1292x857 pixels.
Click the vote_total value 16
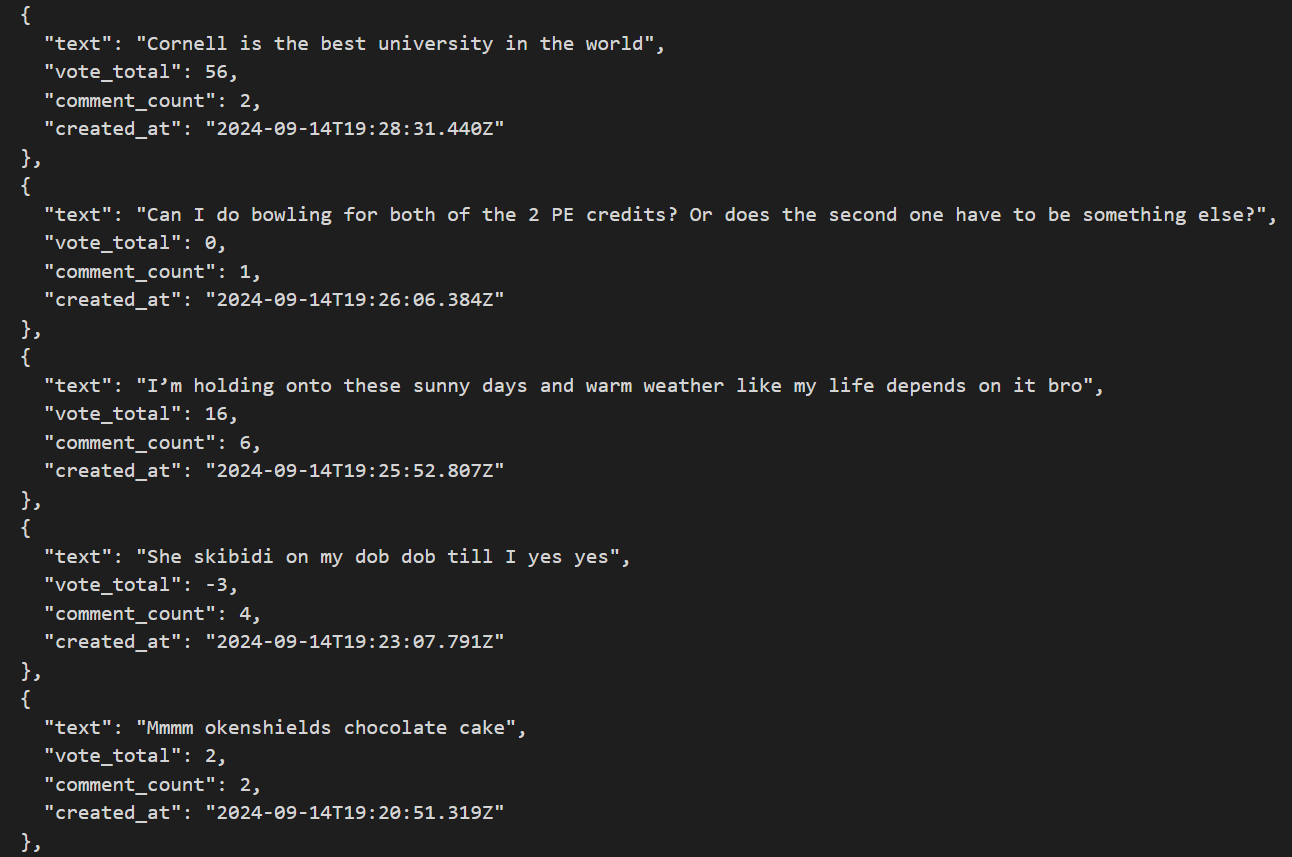[x=216, y=414]
